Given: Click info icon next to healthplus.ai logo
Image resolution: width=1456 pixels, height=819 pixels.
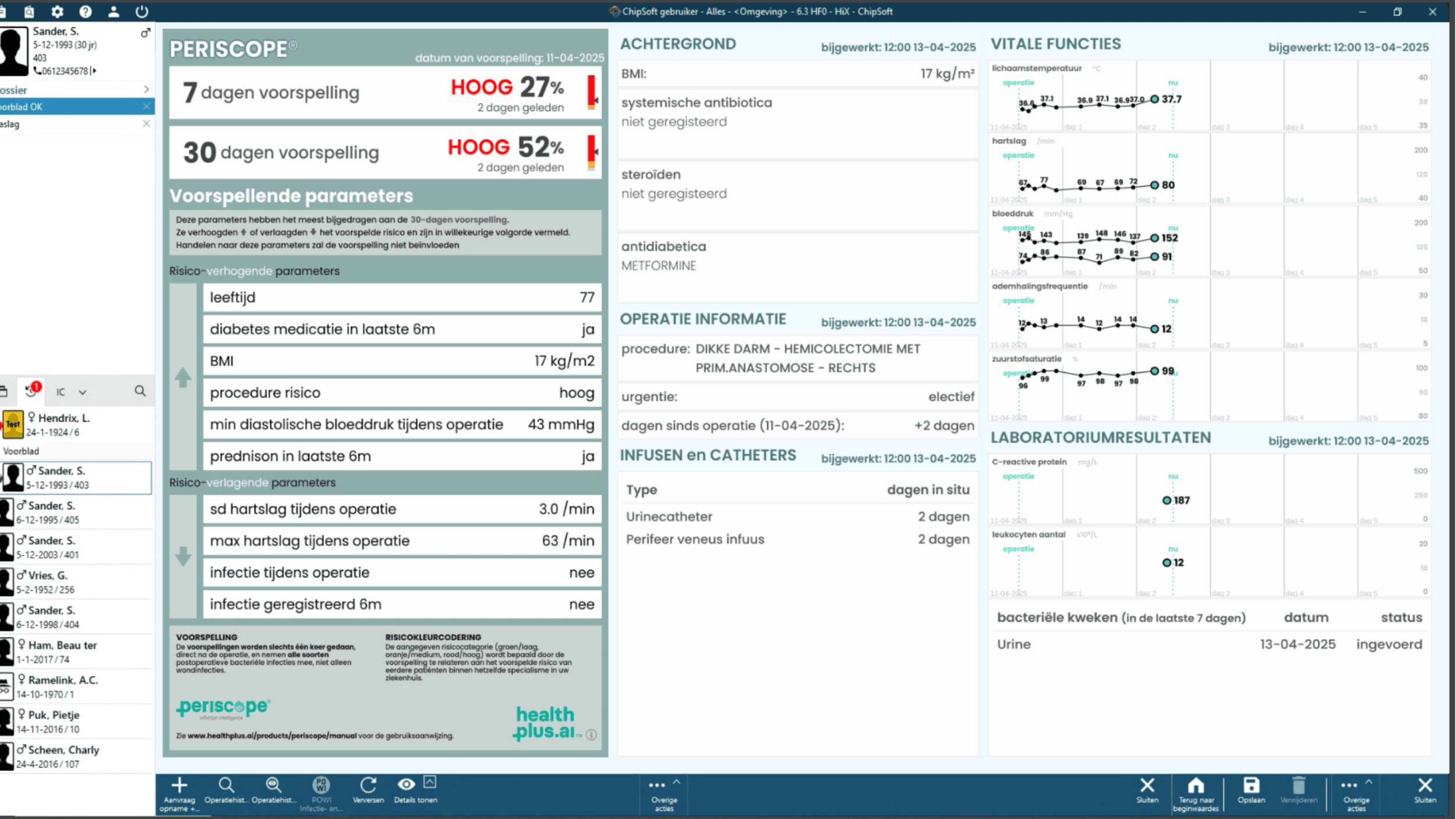Looking at the screenshot, I should [x=591, y=735].
